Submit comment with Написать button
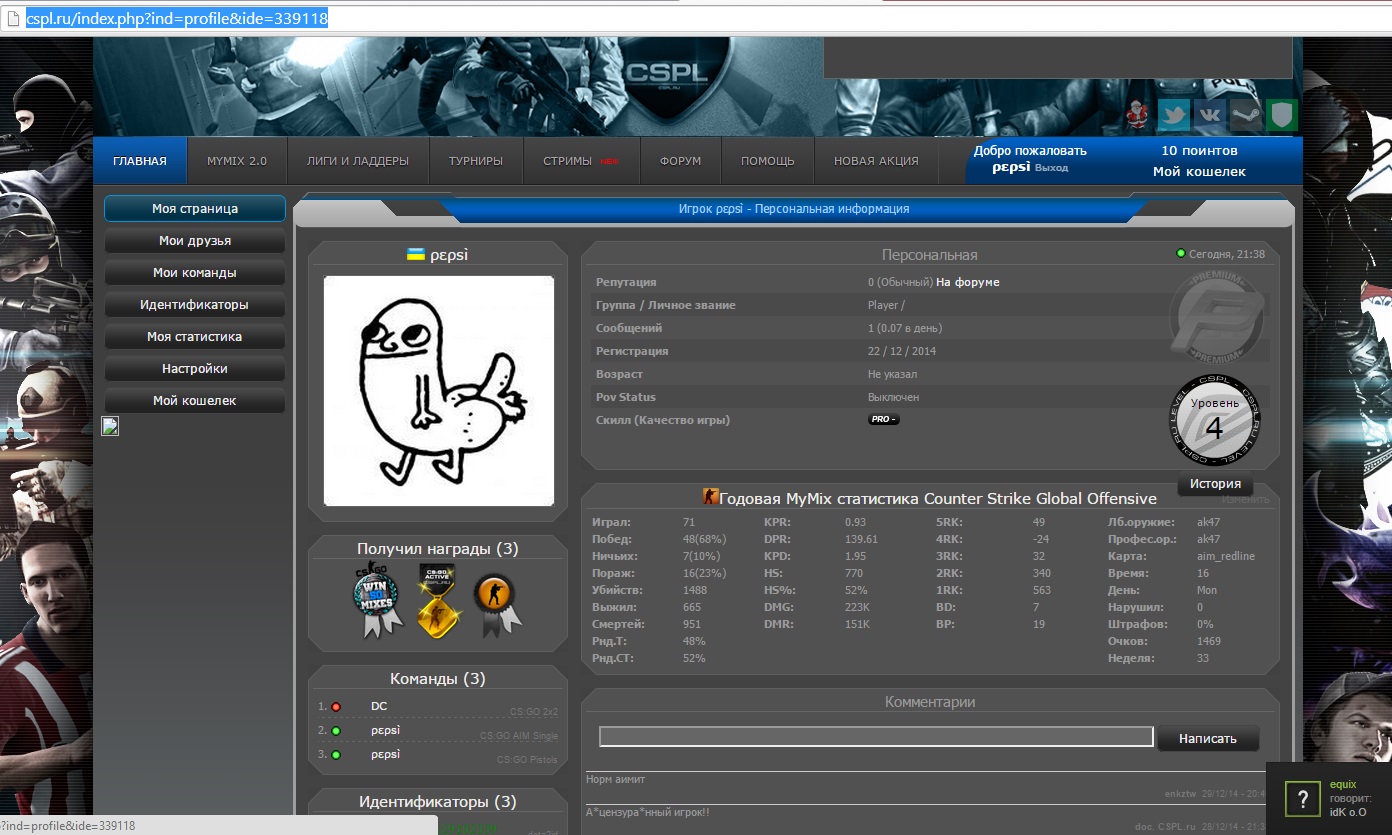 point(1208,739)
